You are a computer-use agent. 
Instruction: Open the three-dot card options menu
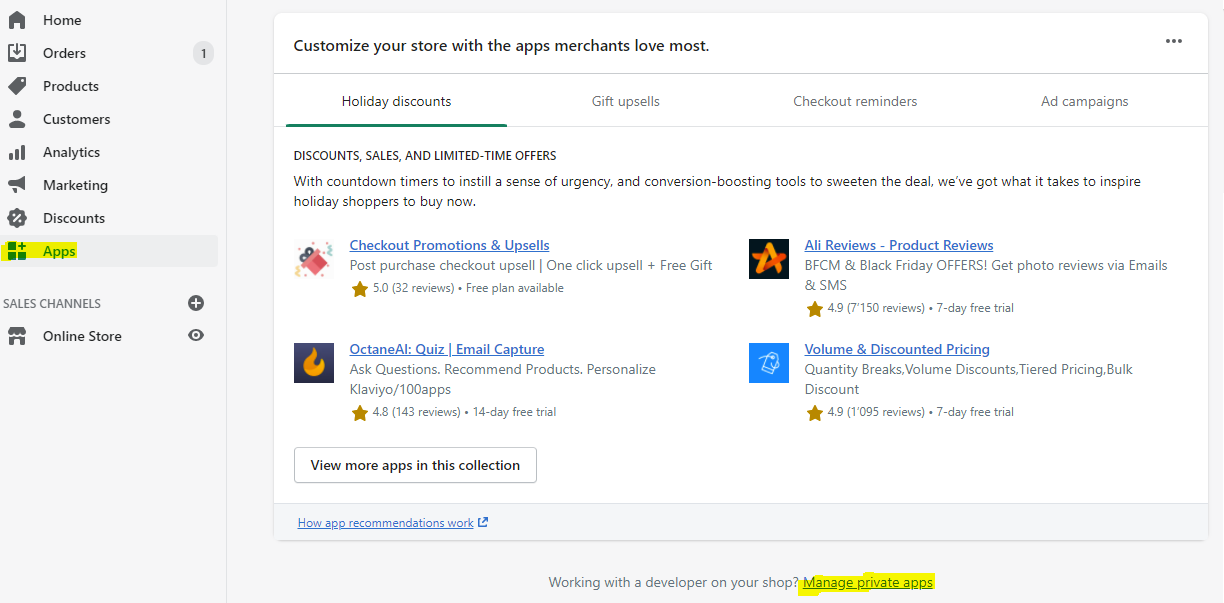pyautogui.click(x=1174, y=42)
